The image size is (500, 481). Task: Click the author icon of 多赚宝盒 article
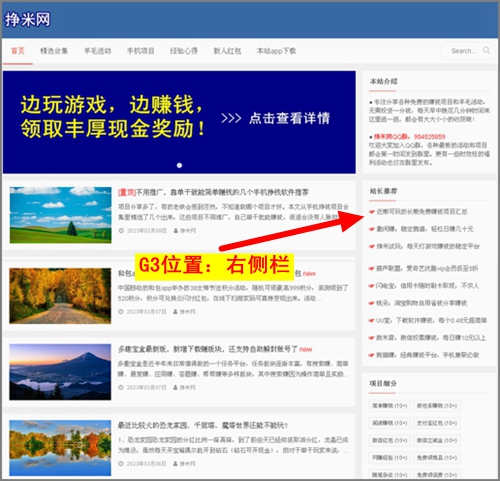click(176, 388)
